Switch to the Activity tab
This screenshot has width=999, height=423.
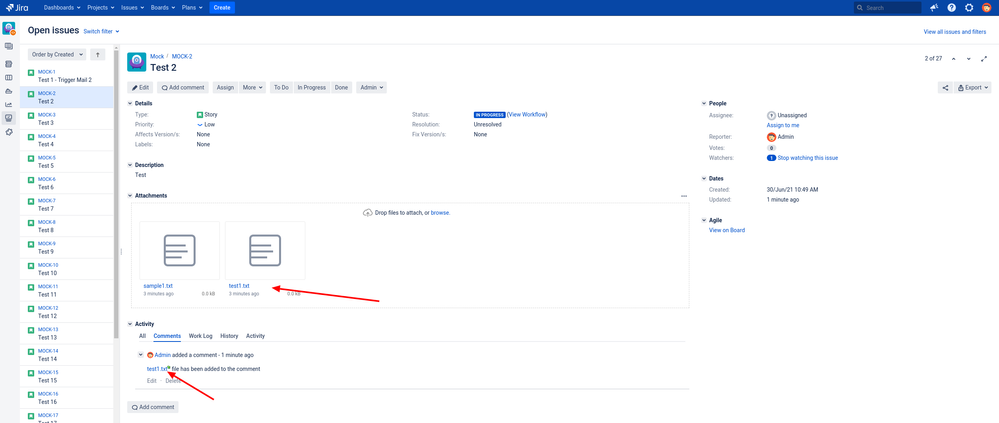tap(255, 336)
